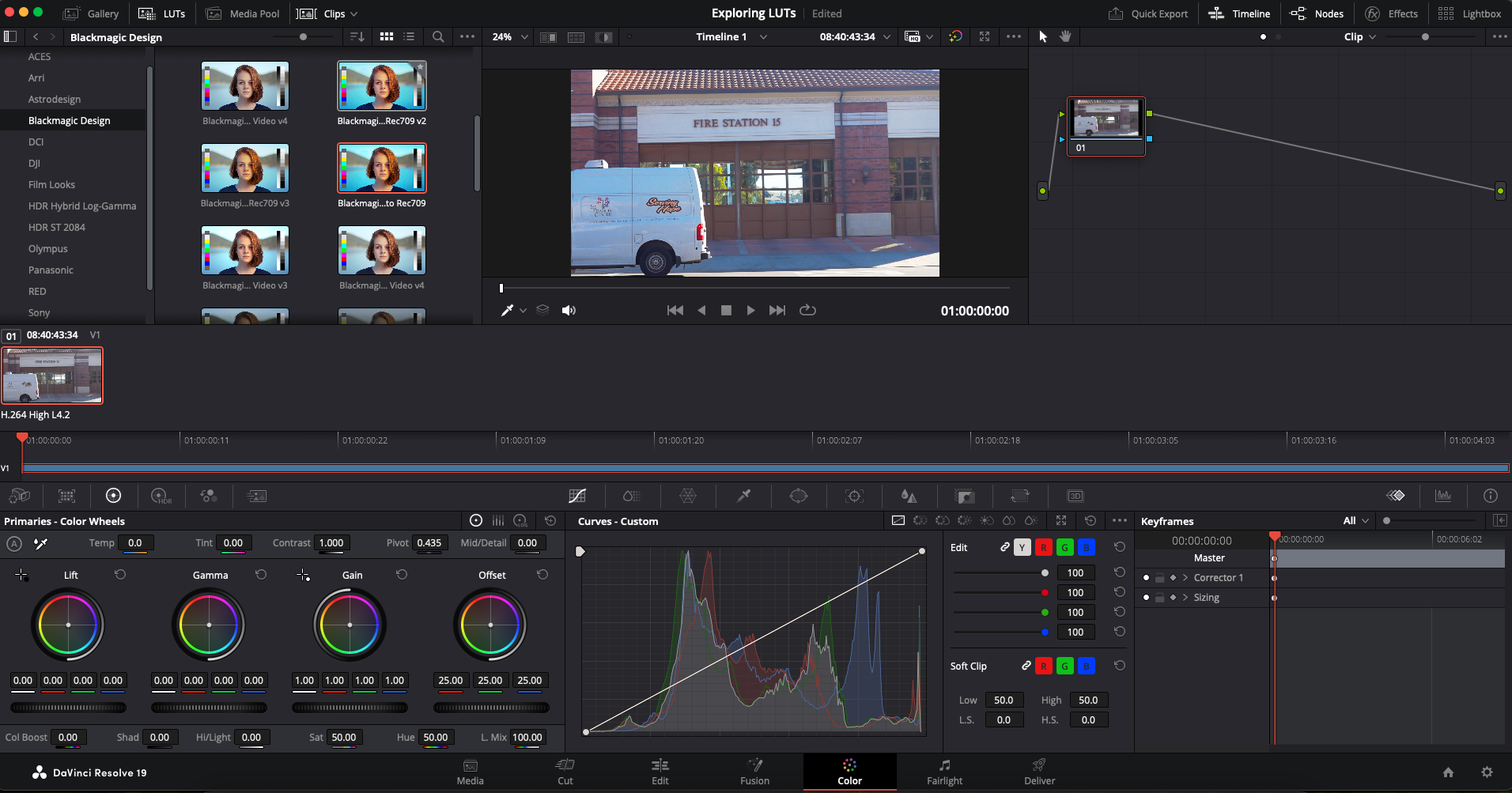
Task: Open the LUT sort order menu
Action: (x=357, y=36)
